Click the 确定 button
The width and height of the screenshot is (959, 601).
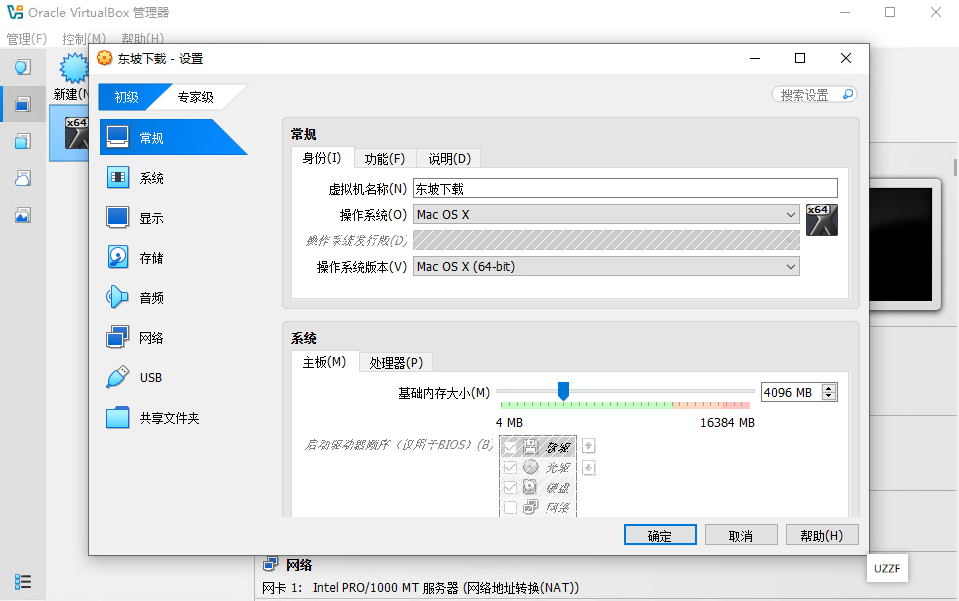(659, 534)
